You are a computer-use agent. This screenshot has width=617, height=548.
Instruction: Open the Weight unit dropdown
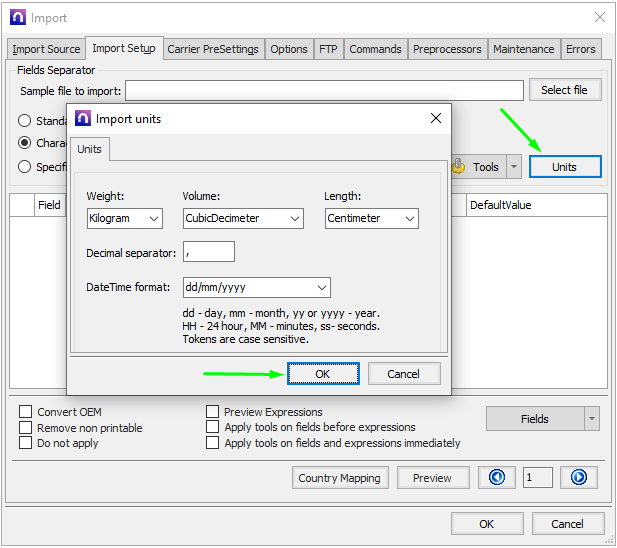click(x=124, y=218)
